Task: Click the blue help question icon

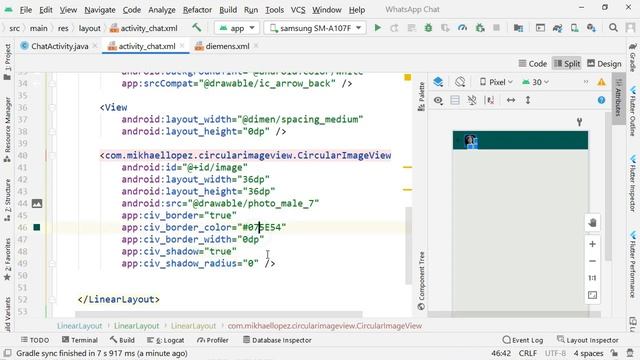Action: (601, 100)
